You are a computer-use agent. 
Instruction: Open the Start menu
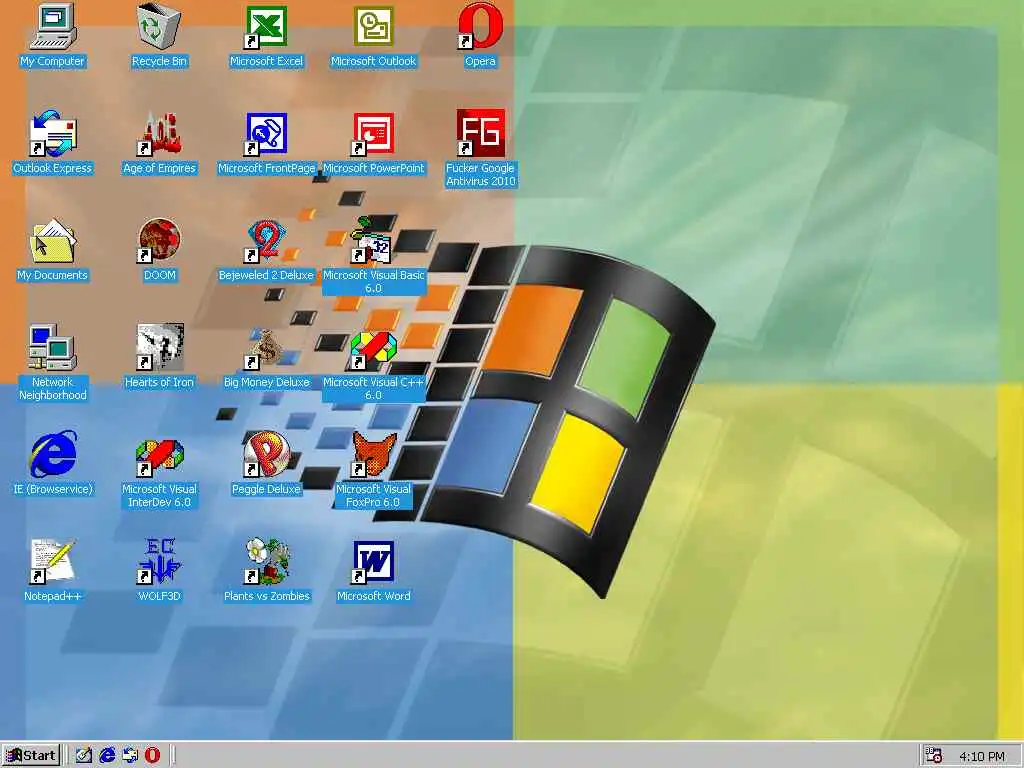[x=31, y=756]
